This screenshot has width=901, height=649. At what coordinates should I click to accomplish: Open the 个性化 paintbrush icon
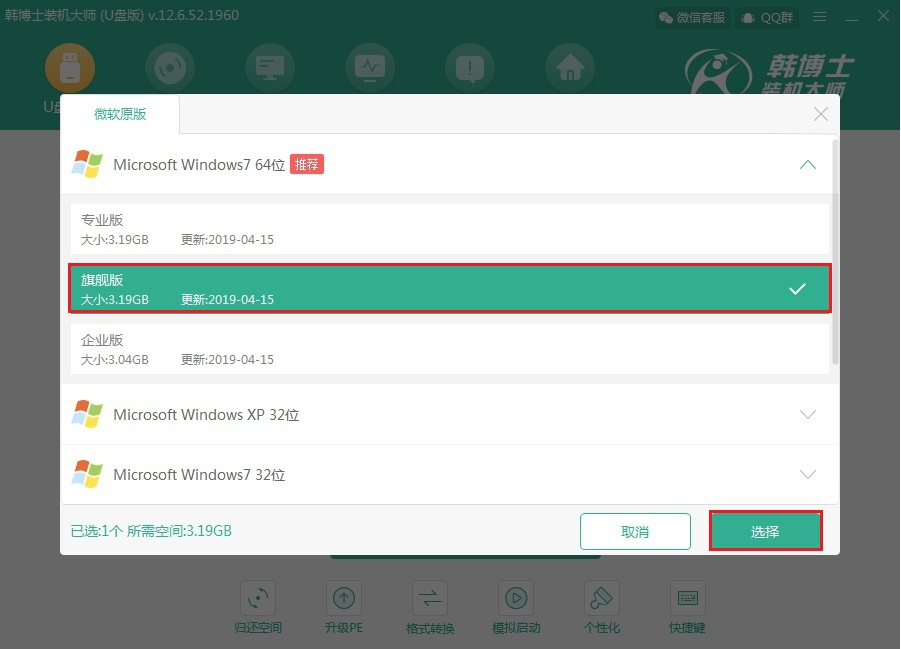click(x=602, y=598)
